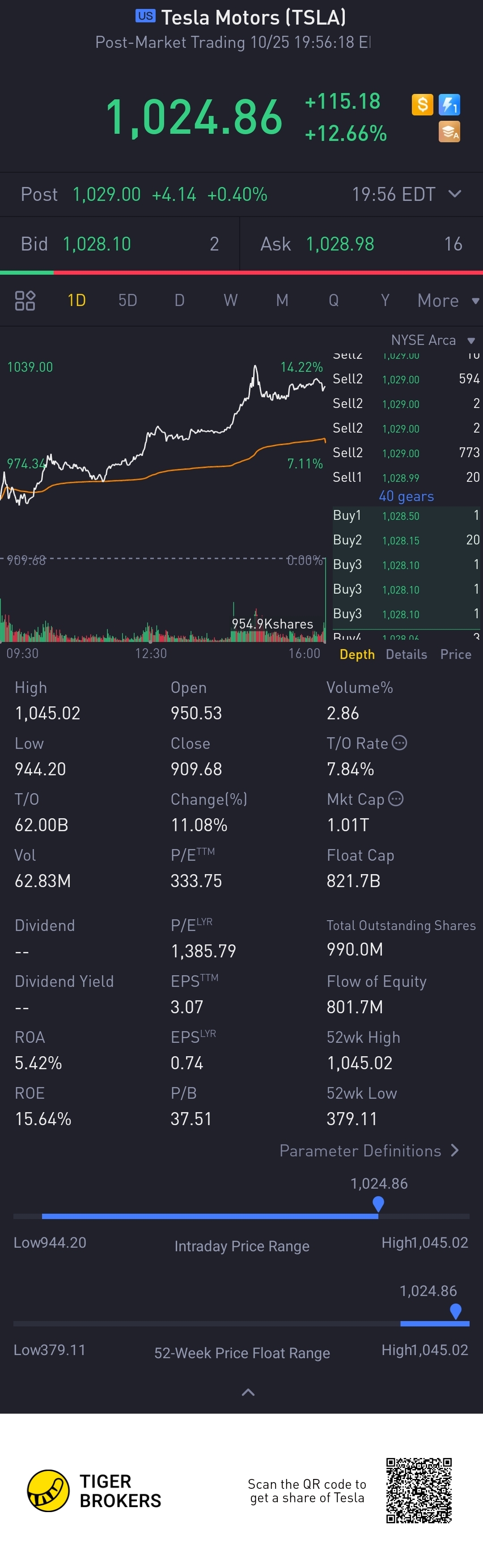Tap the Post price 1,029.00
This screenshot has width=483, height=1568.
click(x=106, y=194)
